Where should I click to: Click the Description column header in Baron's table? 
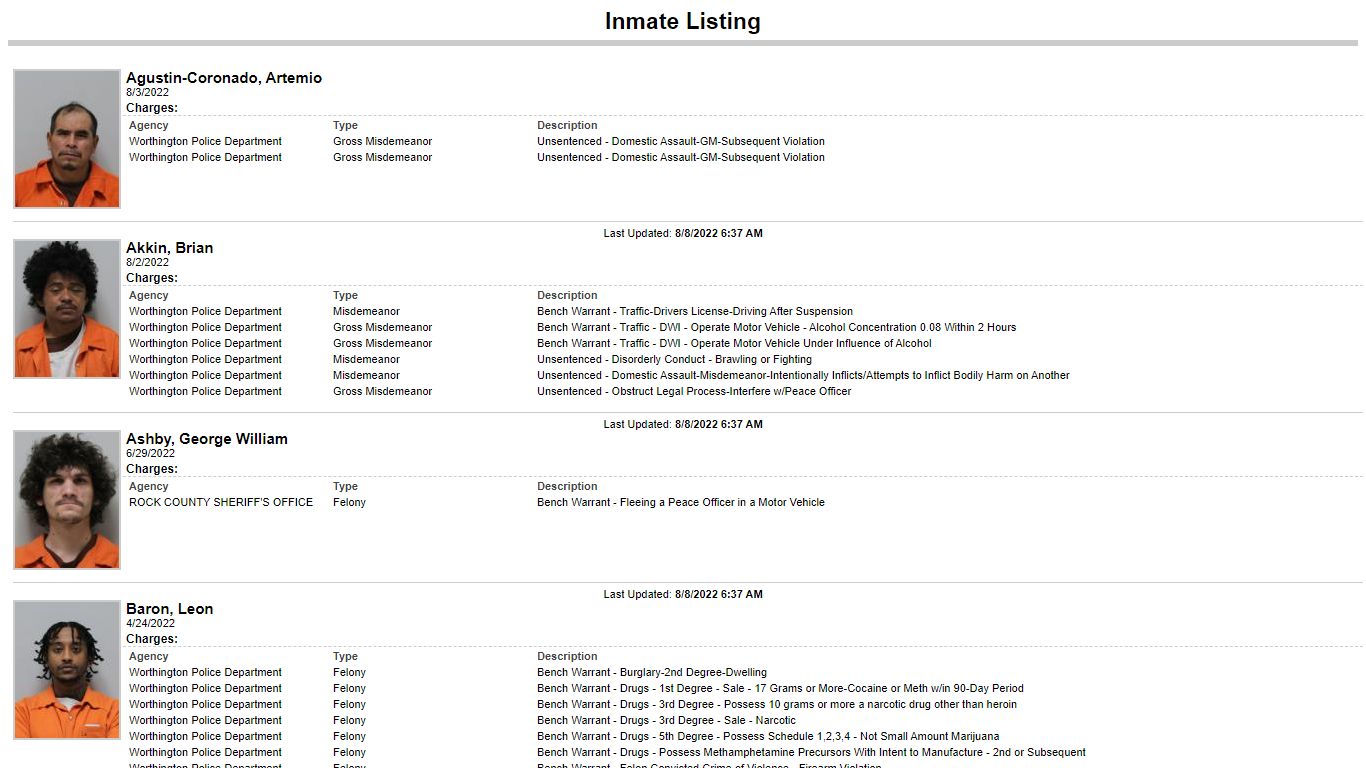[x=567, y=657]
